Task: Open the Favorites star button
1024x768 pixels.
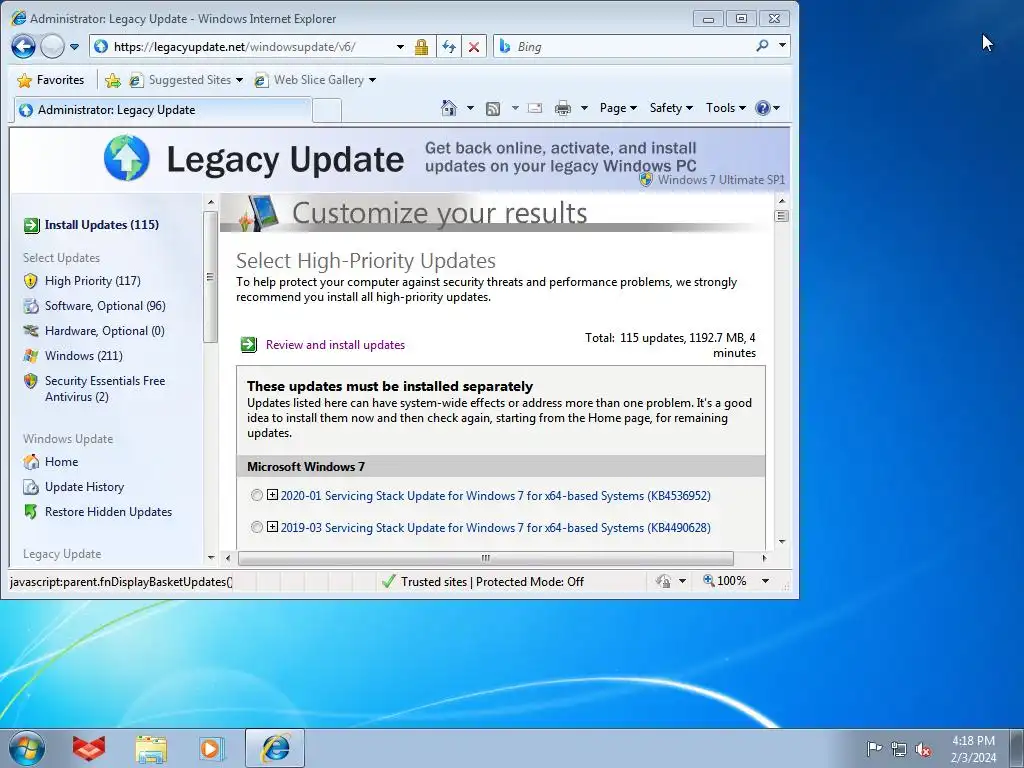Action: point(51,80)
